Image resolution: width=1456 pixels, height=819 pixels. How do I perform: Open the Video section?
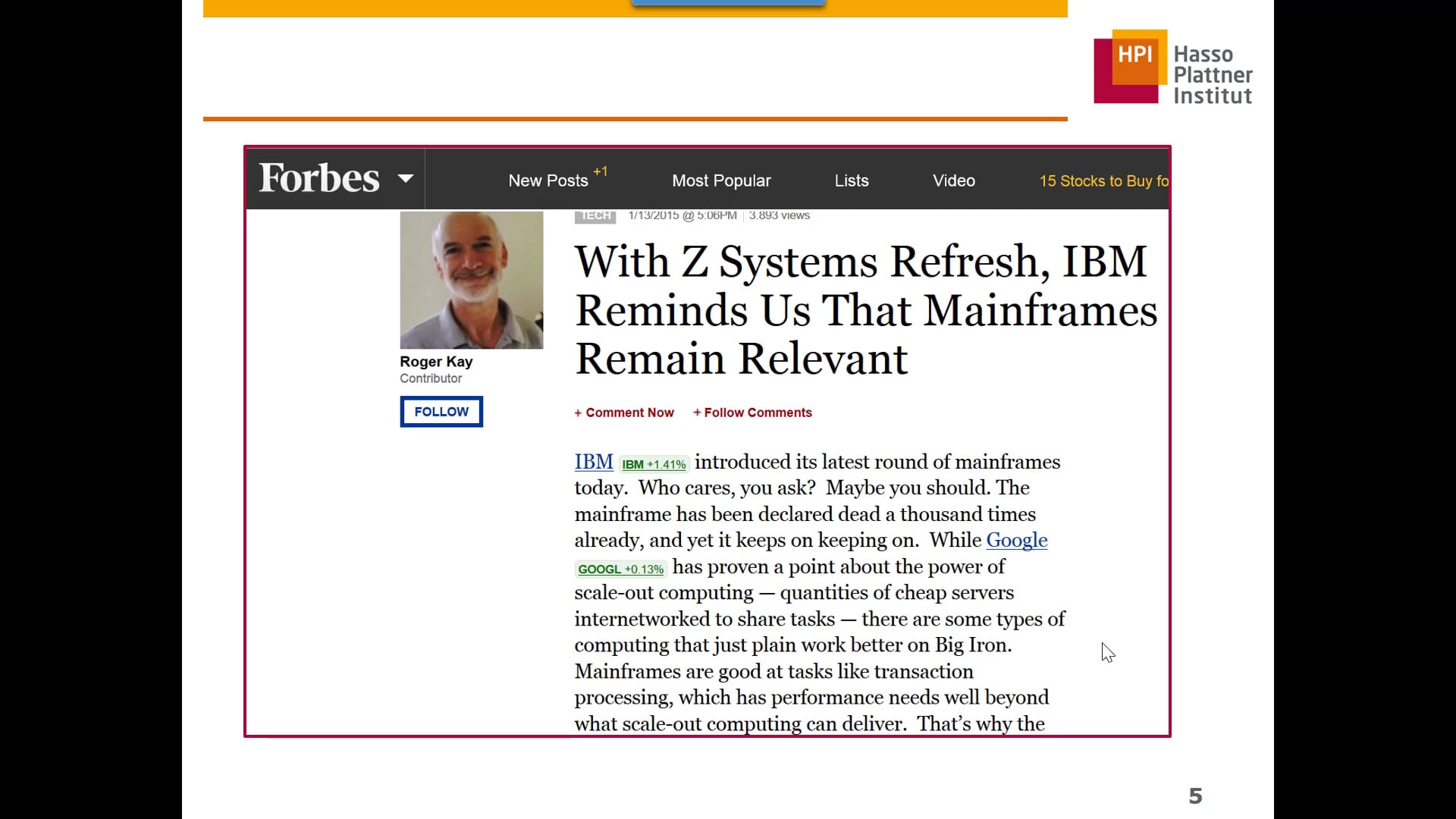click(953, 180)
